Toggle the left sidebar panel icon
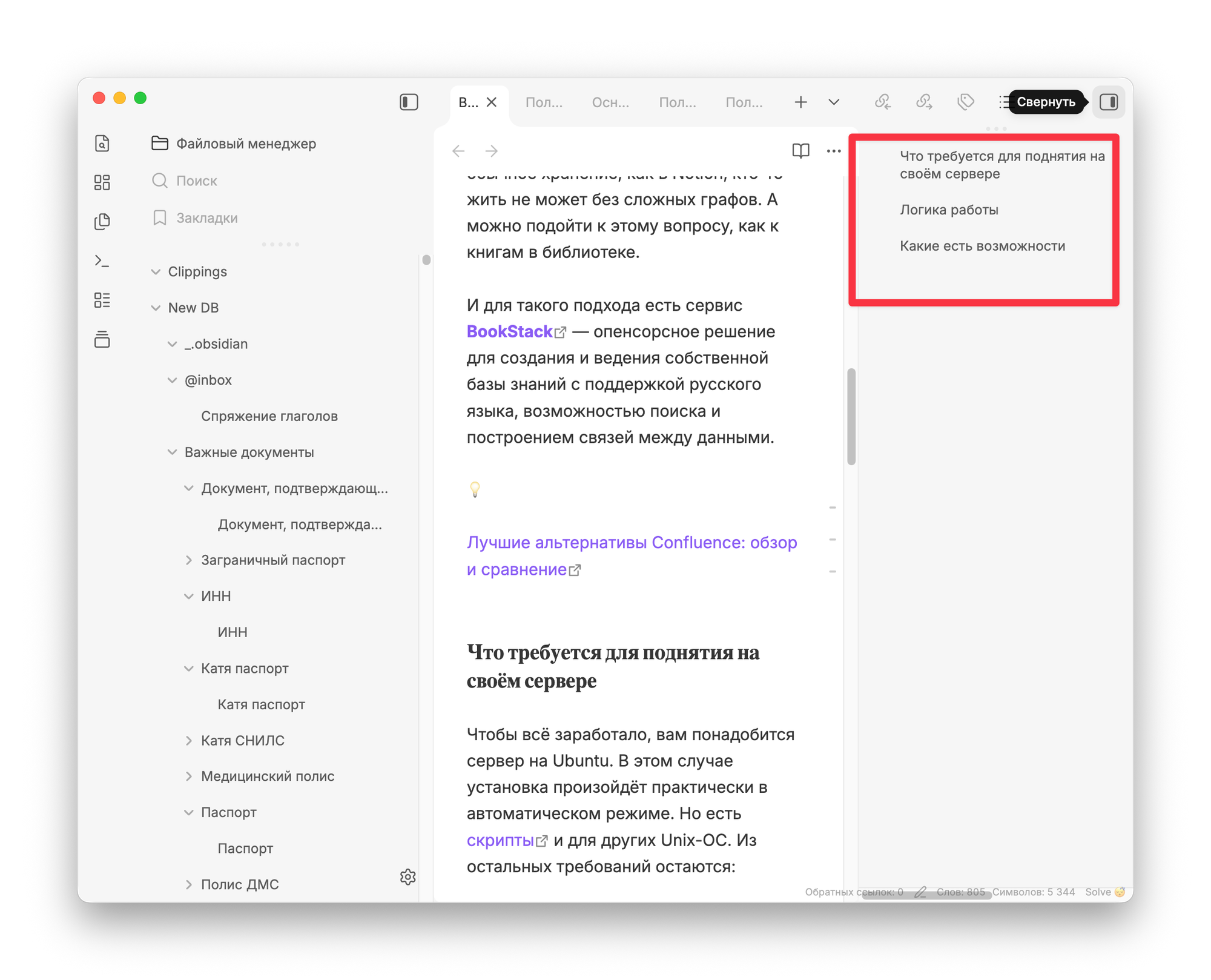This screenshot has width=1211, height=980. click(409, 102)
